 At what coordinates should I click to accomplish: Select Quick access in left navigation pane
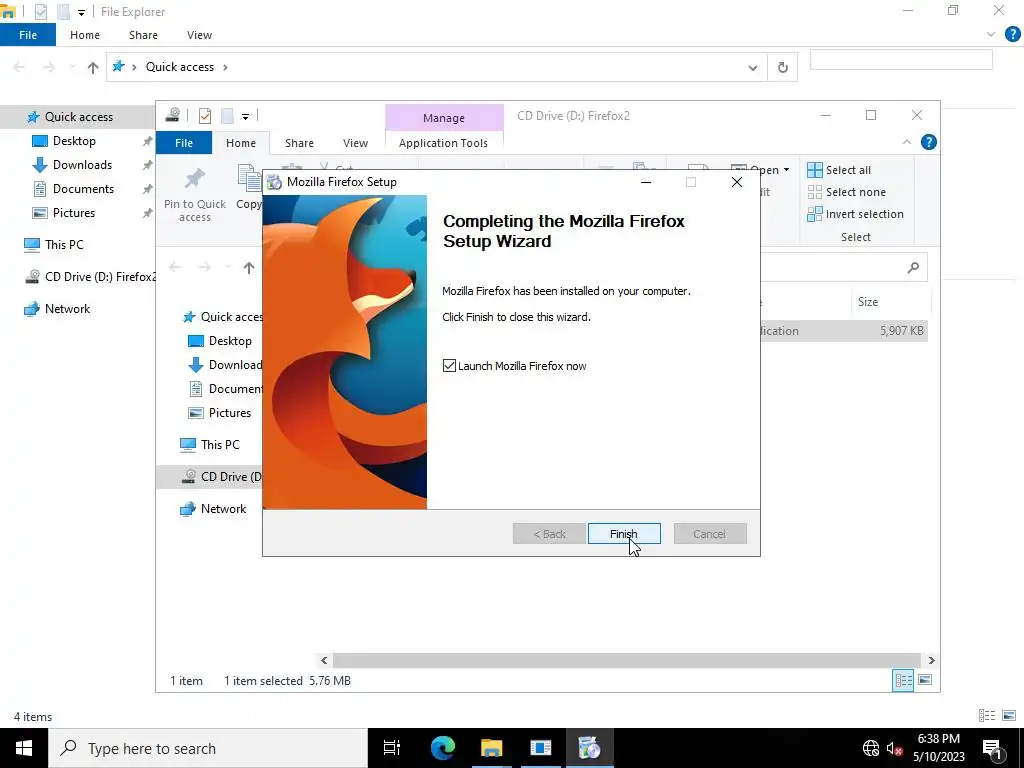pyautogui.click(x=78, y=117)
